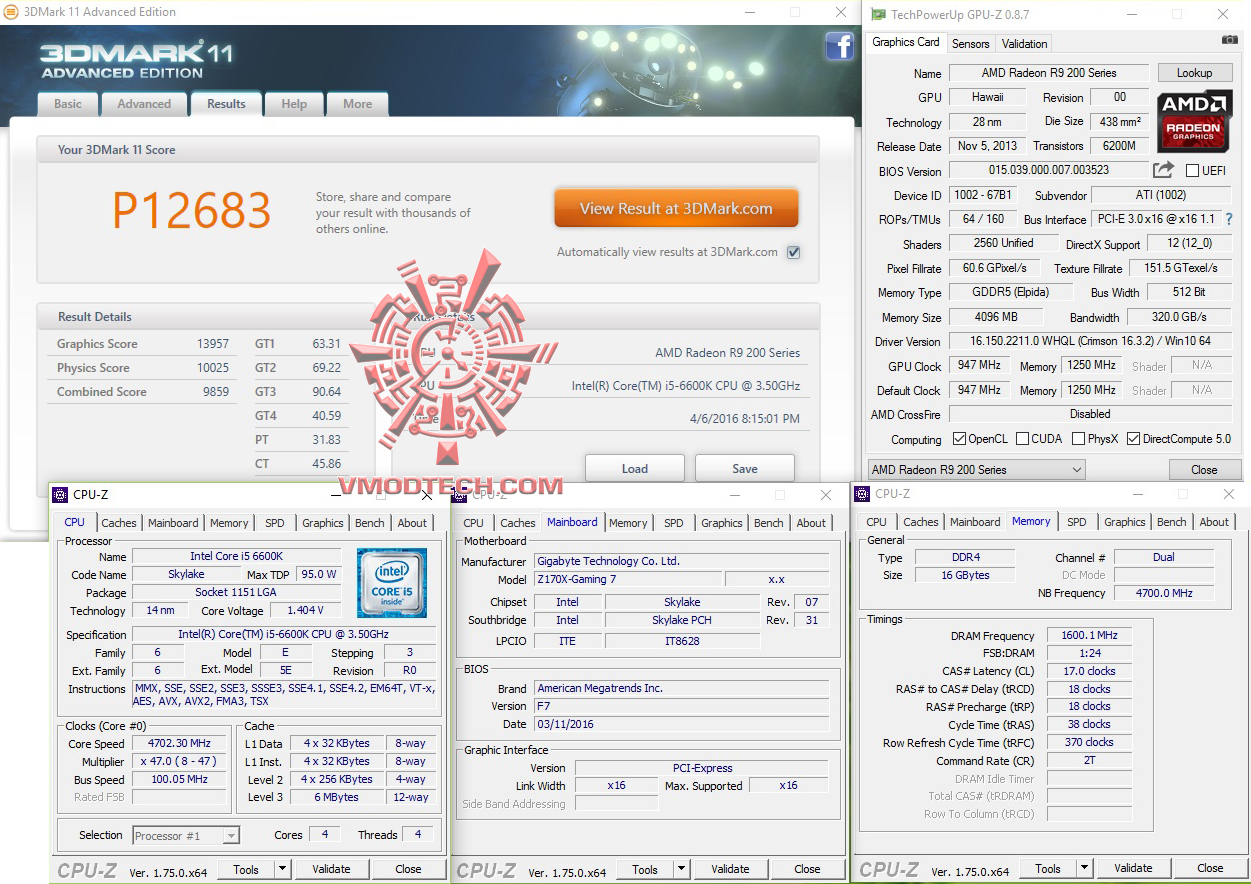Click the Facebook share icon in 3DMark 11
1251x884 pixels.
pyautogui.click(x=839, y=46)
